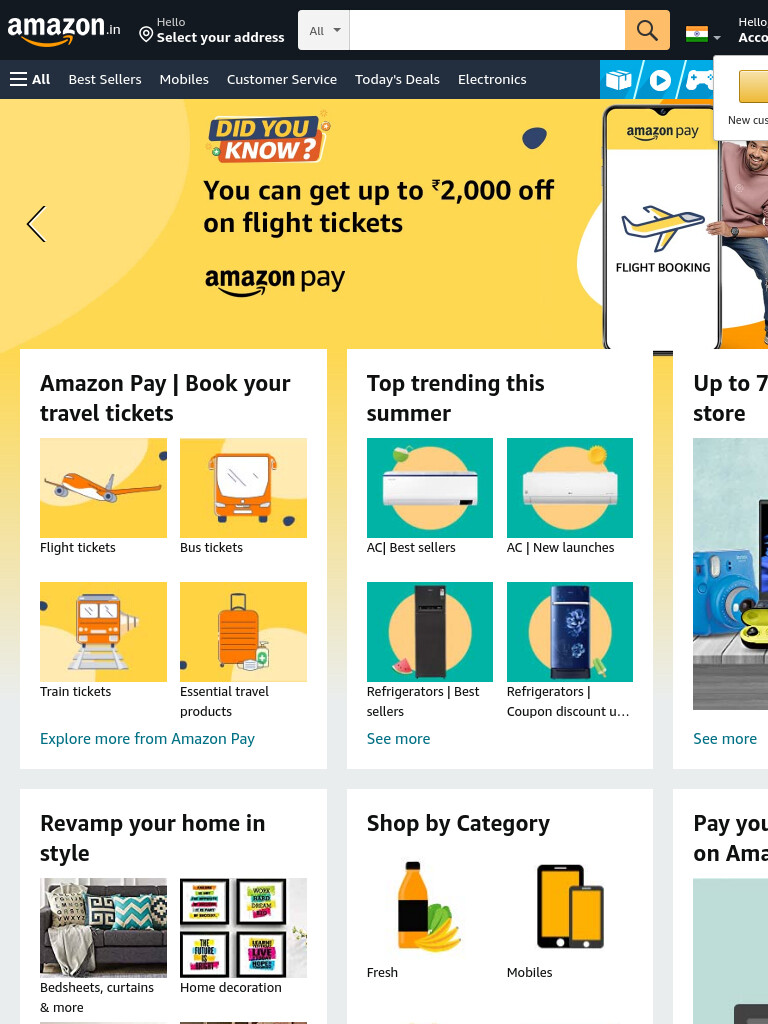Go to Customer Service navigation item
Viewport: 768px width, 1024px height.
coord(281,80)
